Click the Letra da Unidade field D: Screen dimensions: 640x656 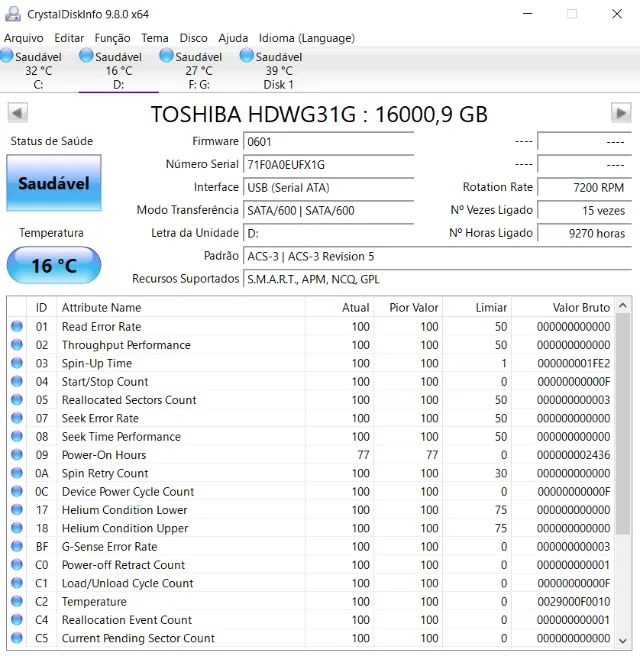click(x=328, y=233)
